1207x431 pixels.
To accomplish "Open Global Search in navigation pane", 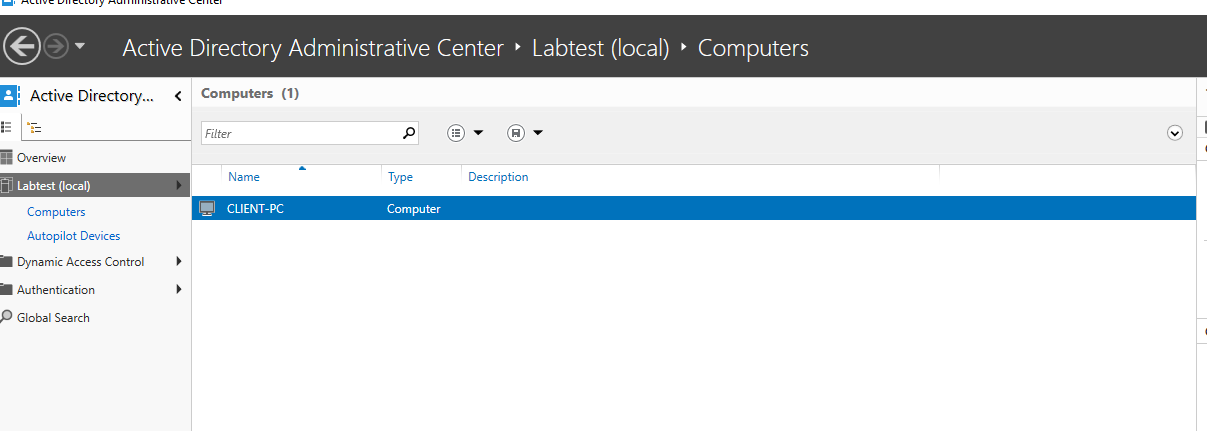I will click(x=53, y=318).
